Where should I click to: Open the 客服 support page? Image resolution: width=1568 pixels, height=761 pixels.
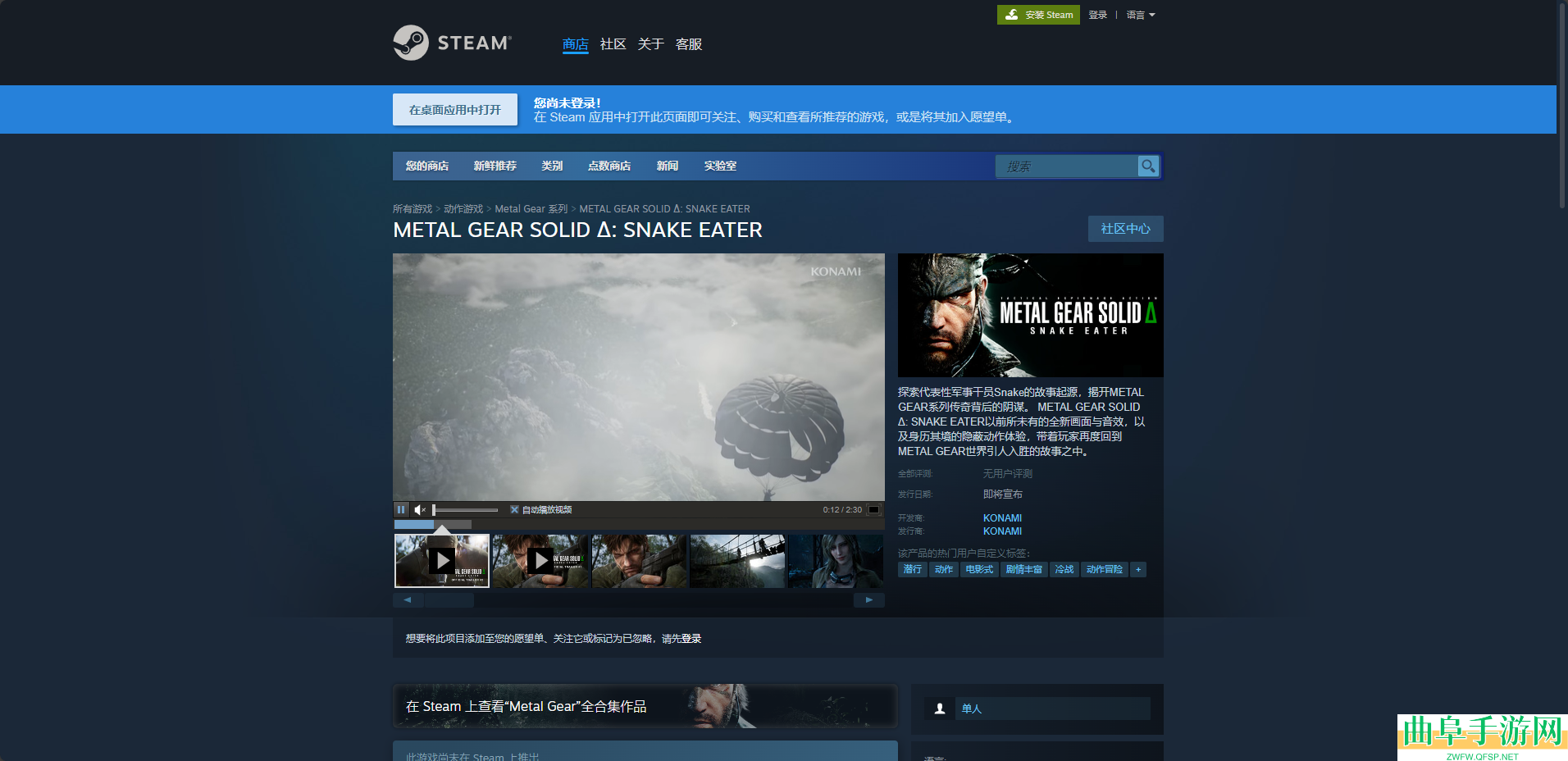(688, 44)
